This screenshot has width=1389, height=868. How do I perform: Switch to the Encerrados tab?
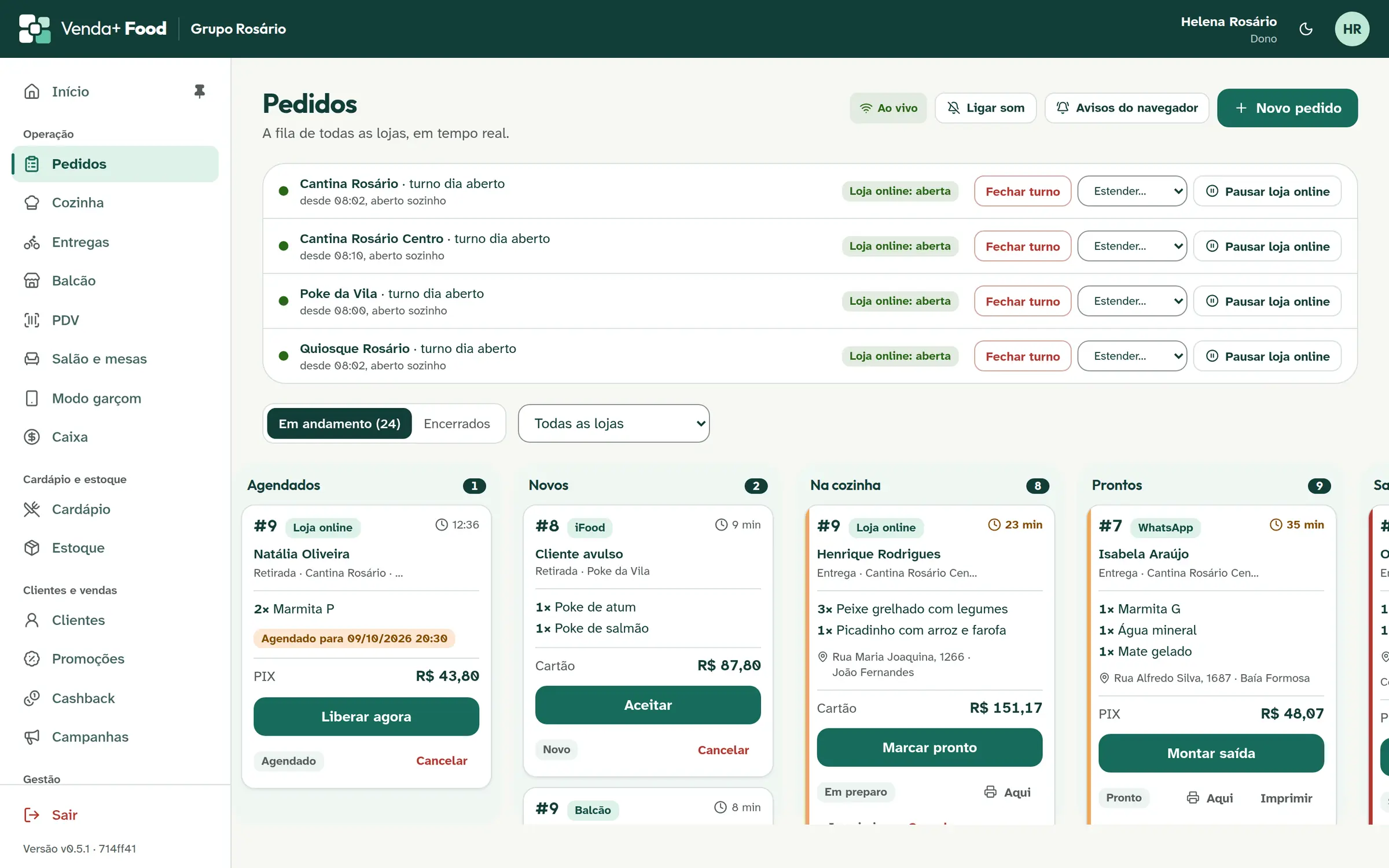(457, 424)
